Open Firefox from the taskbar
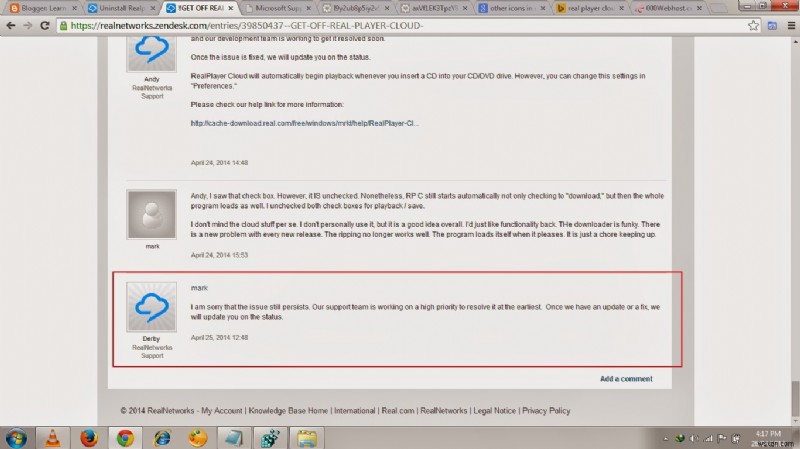Viewport: 800px width, 449px height. click(89, 438)
